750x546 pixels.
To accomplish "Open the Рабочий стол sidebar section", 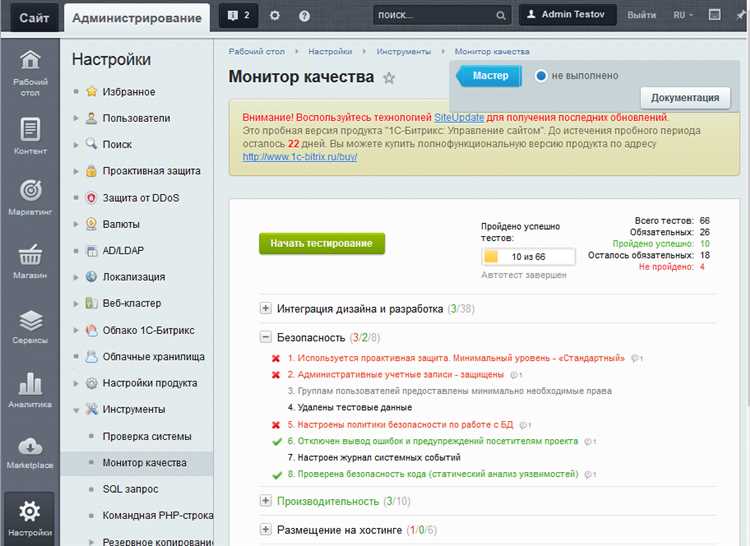I will (30, 73).
